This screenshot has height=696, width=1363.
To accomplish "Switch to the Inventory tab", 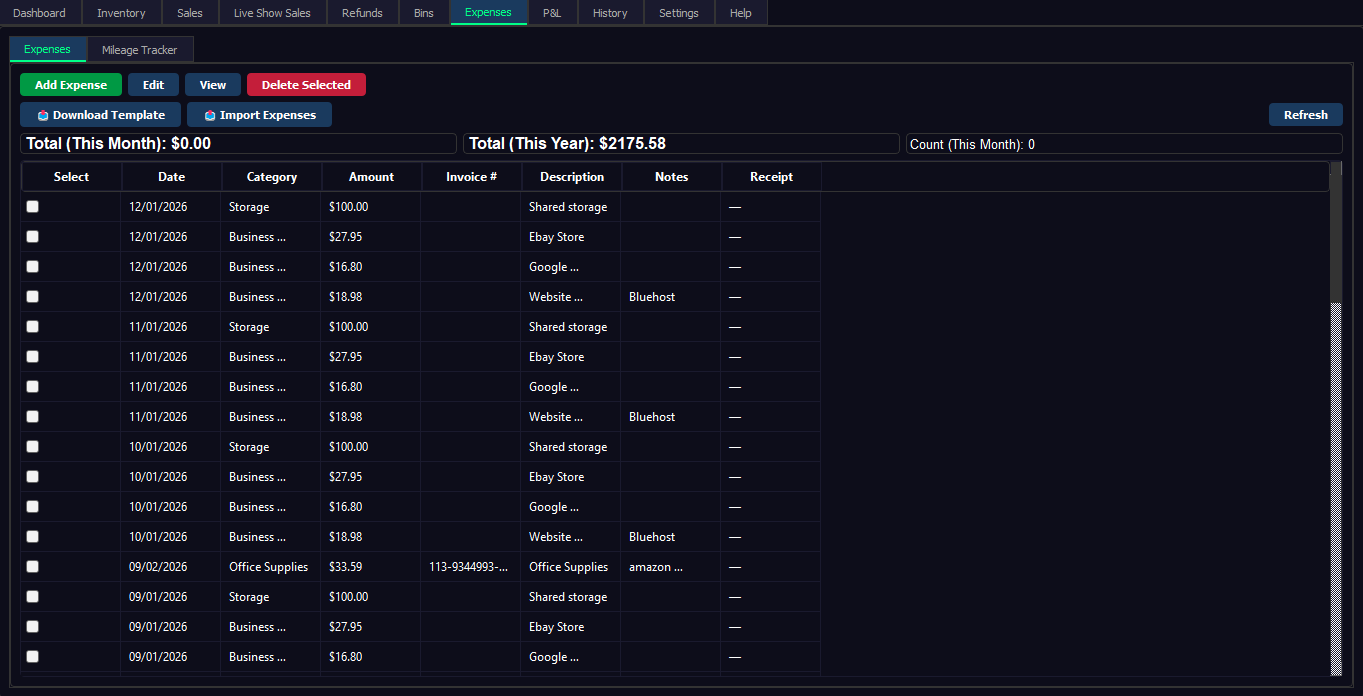I will point(121,13).
